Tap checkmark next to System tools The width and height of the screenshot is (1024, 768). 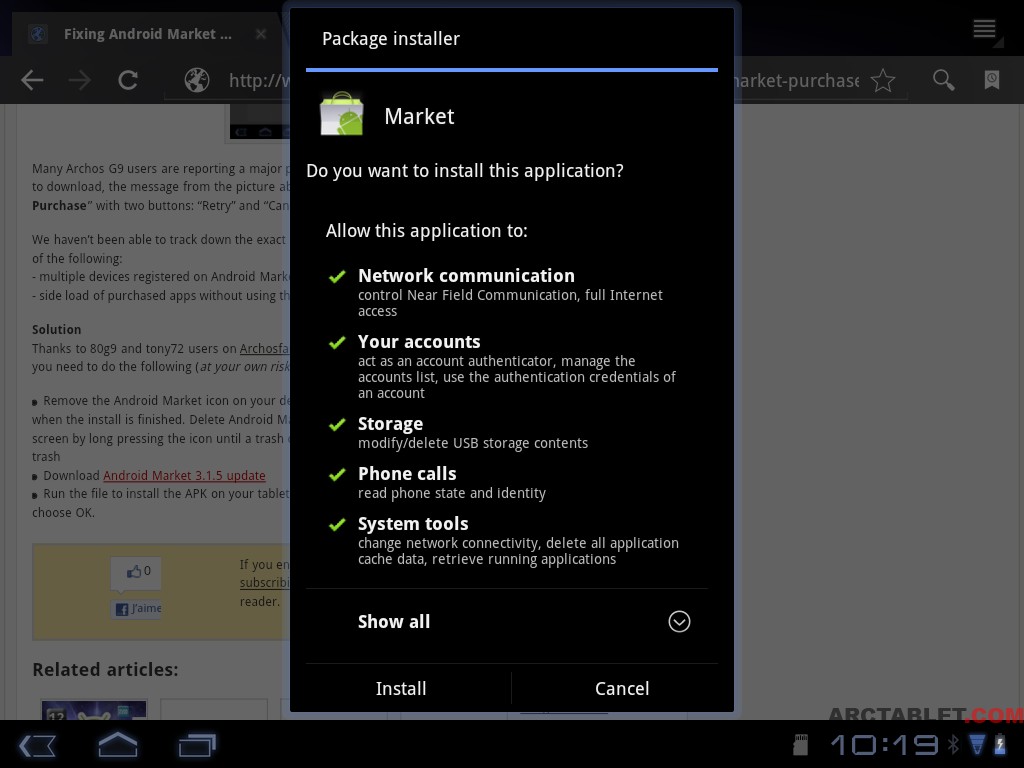[337, 524]
